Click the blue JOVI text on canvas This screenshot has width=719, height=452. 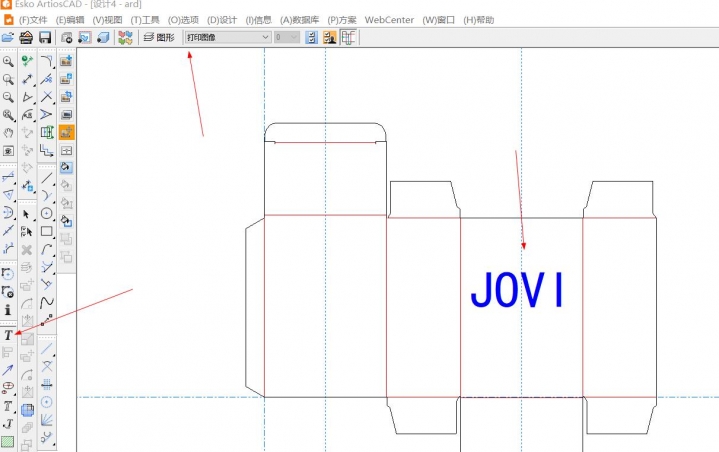(x=517, y=289)
